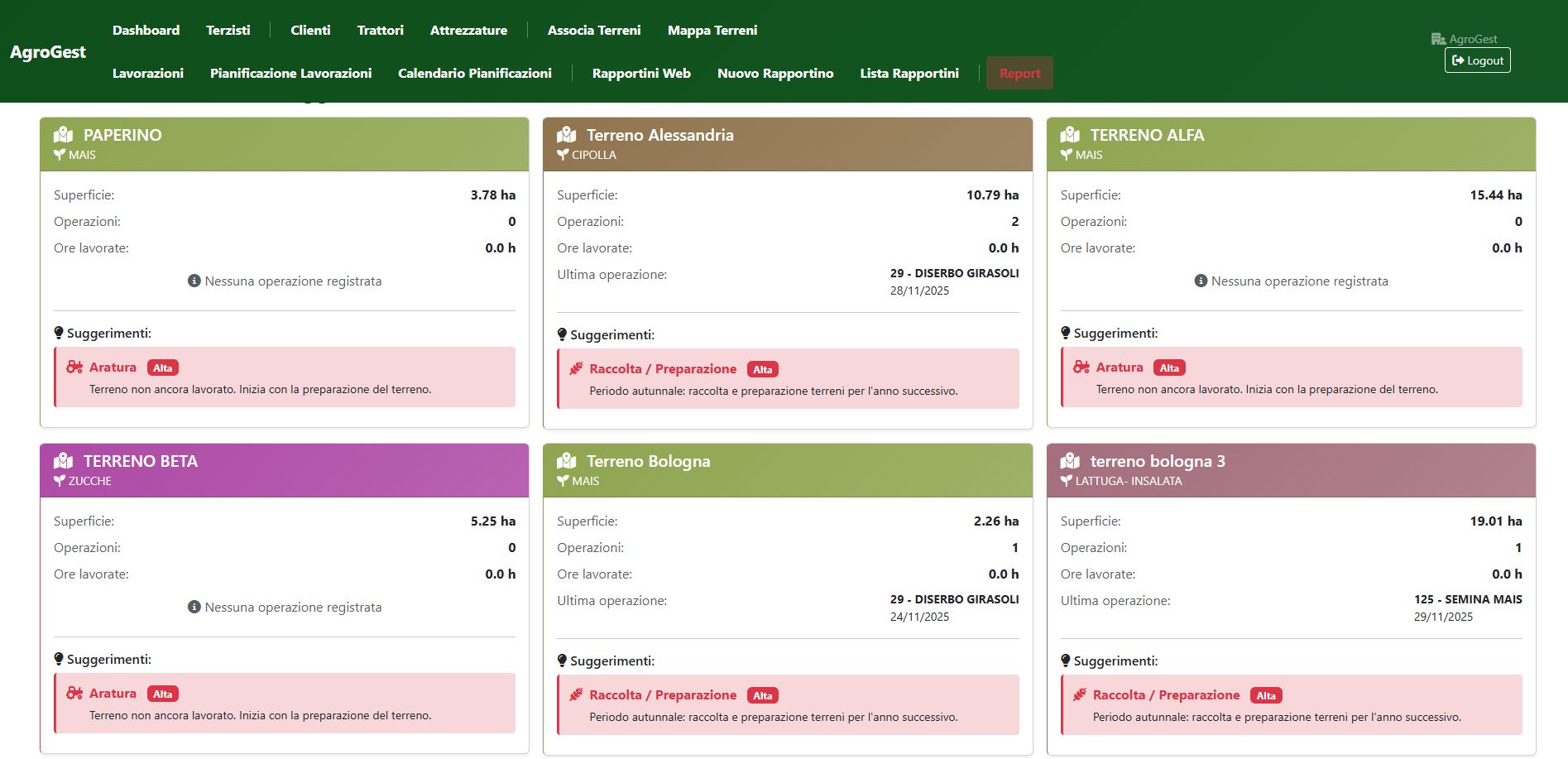Image resolution: width=1568 pixels, height=759 pixels.
Task: Open the Dashboard menu item
Action: coord(146,30)
